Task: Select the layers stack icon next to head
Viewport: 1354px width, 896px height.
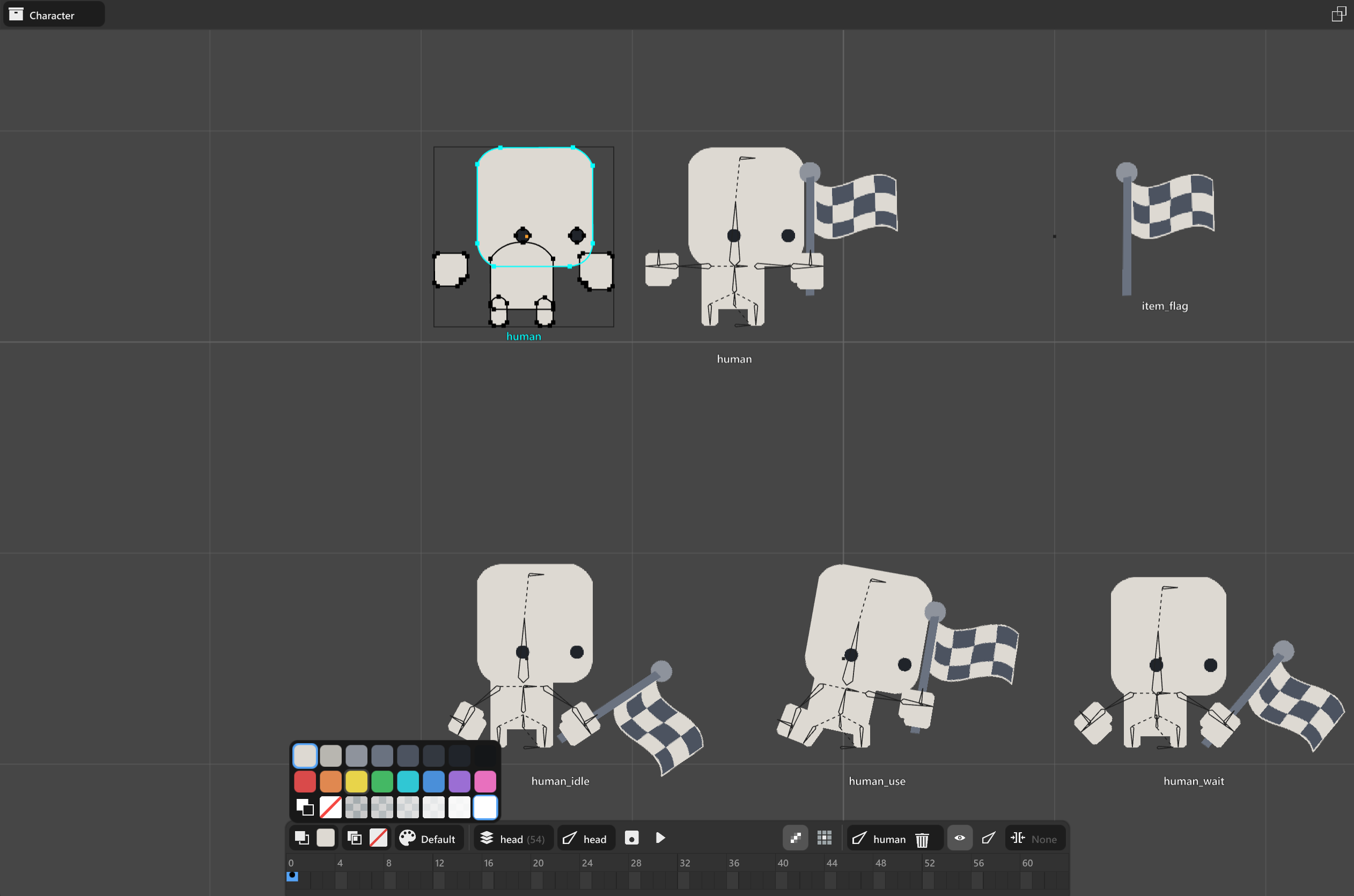Action: point(487,838)
